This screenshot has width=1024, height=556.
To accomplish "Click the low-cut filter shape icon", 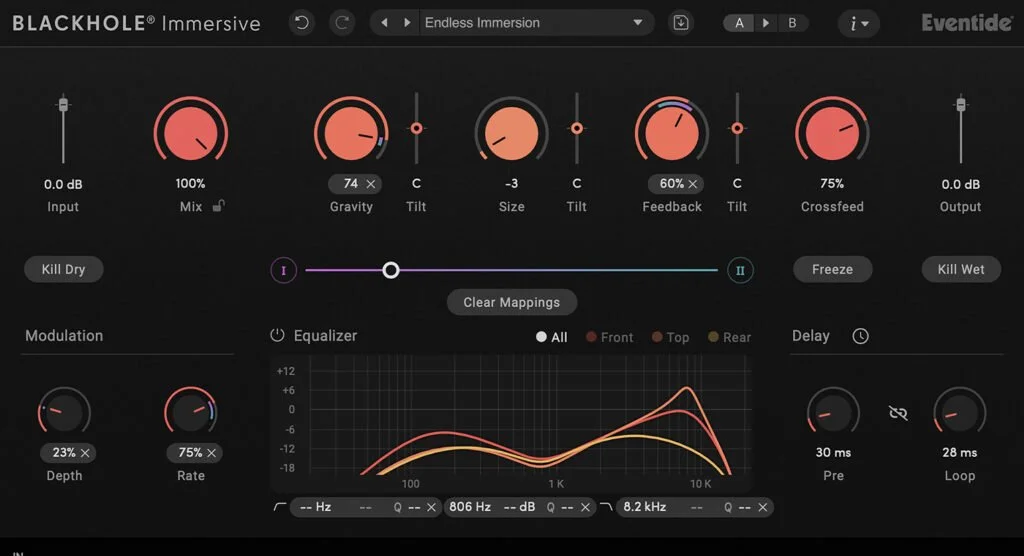I will (x=280, y=507).
